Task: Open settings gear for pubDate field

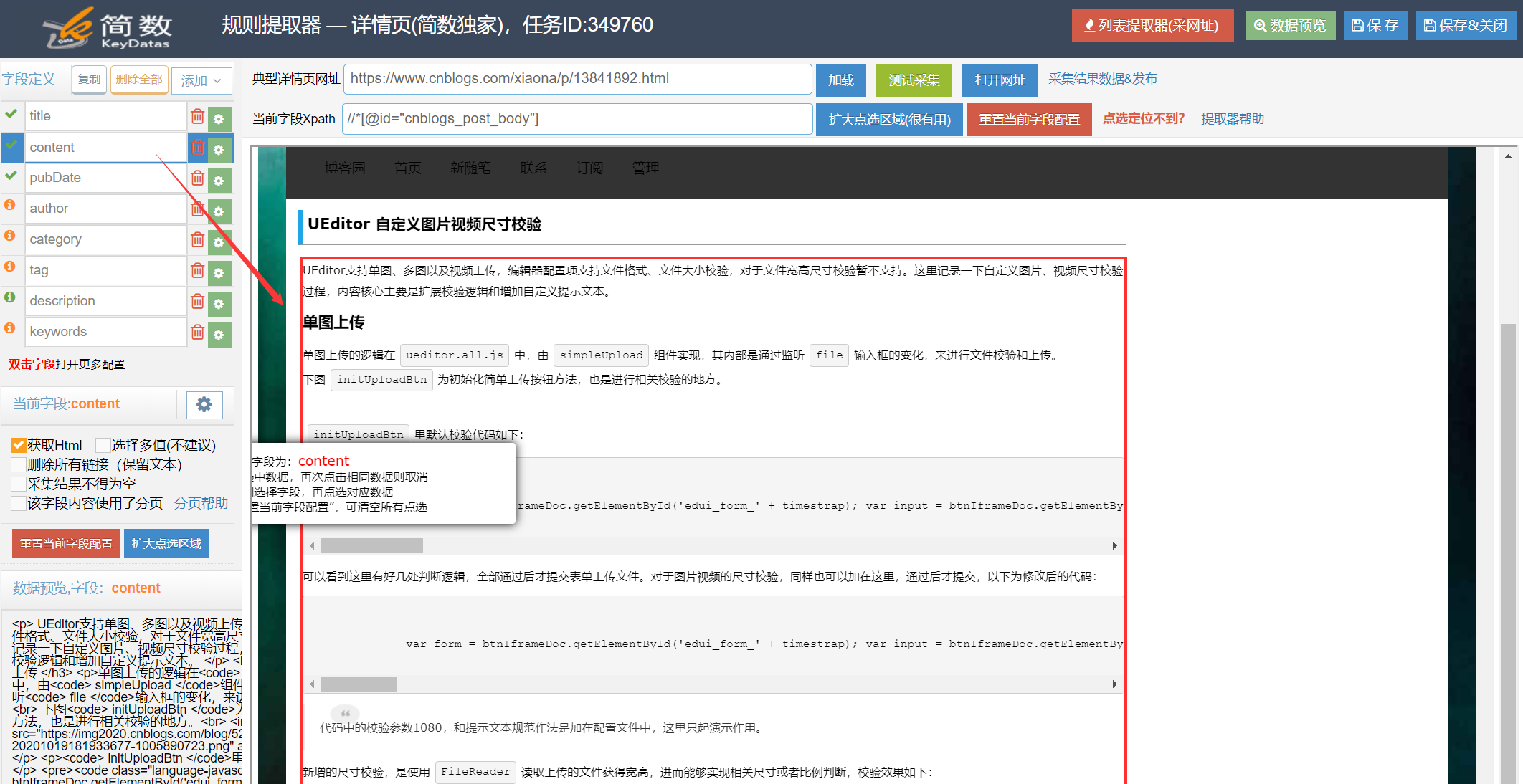Action: 219,181
